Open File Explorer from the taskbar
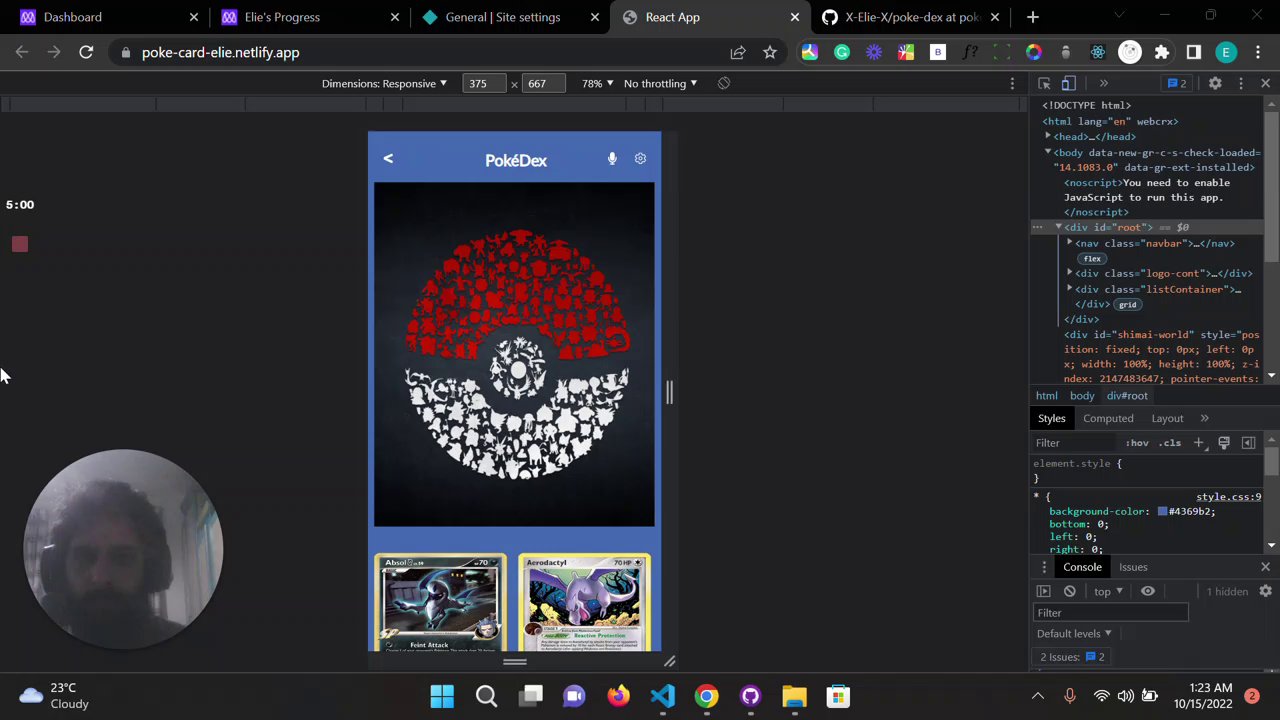Screen dimensions: 1280x720 pos(794,696)
